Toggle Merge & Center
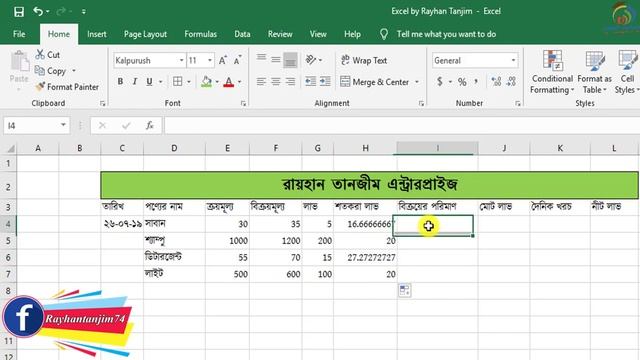 (x=374, y=82)
